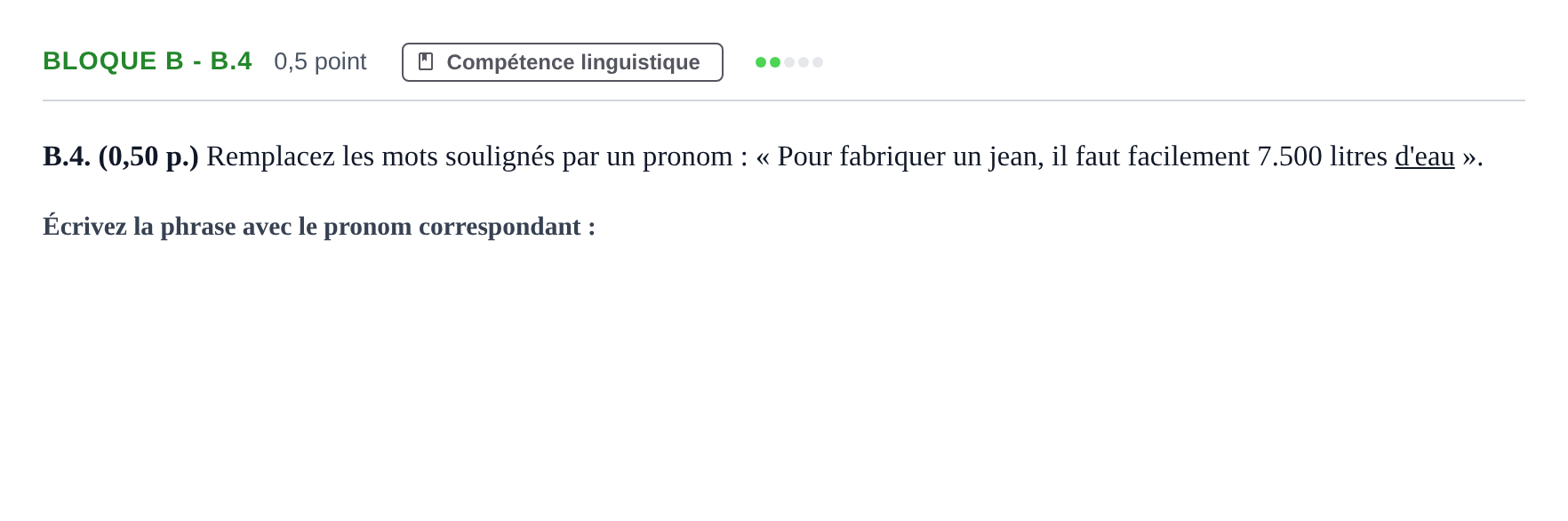Click the empty answer area below the instruction

coord(784,373)
